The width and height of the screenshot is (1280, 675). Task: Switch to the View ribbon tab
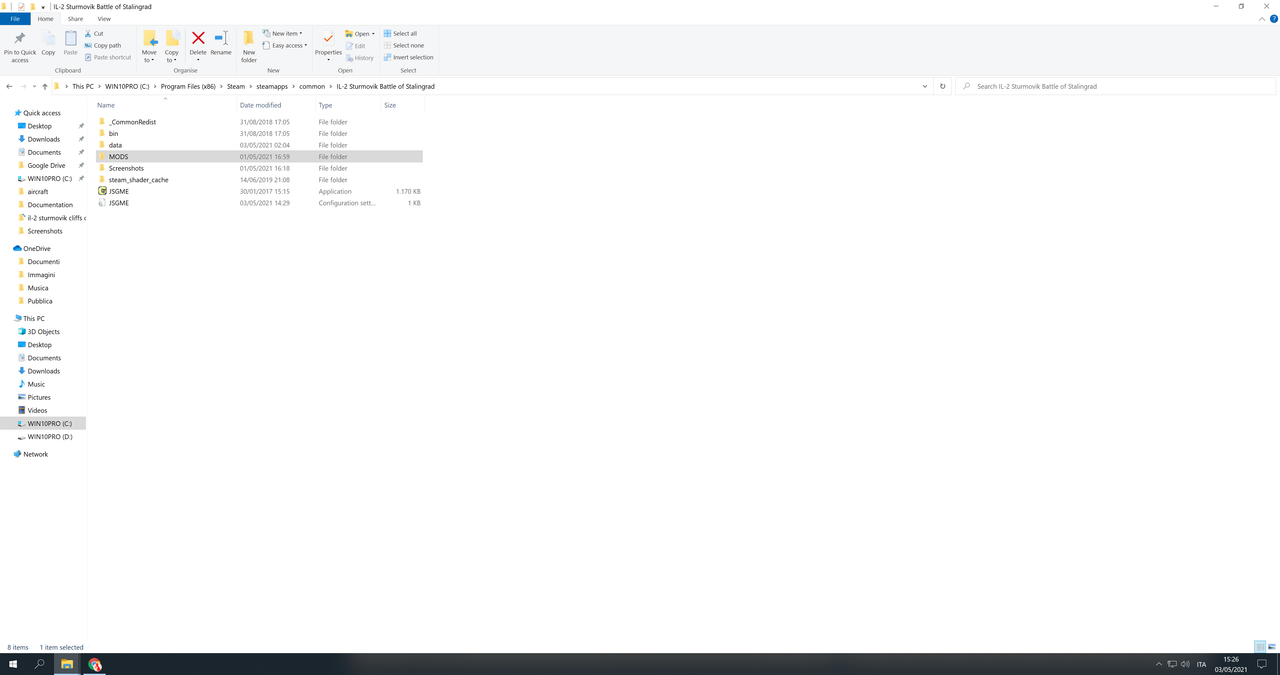click(x=104, y=18)
